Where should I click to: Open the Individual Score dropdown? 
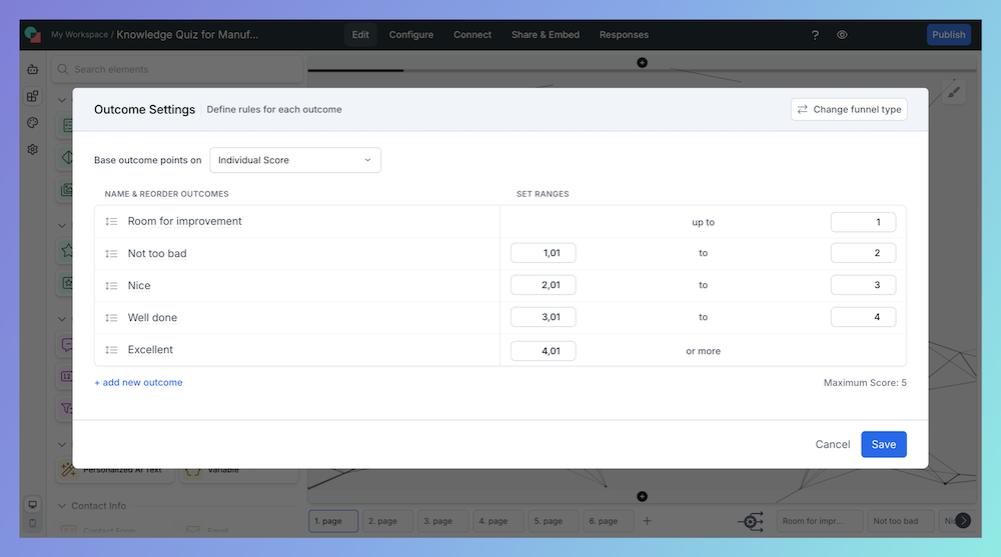click(x=295, y=160)
